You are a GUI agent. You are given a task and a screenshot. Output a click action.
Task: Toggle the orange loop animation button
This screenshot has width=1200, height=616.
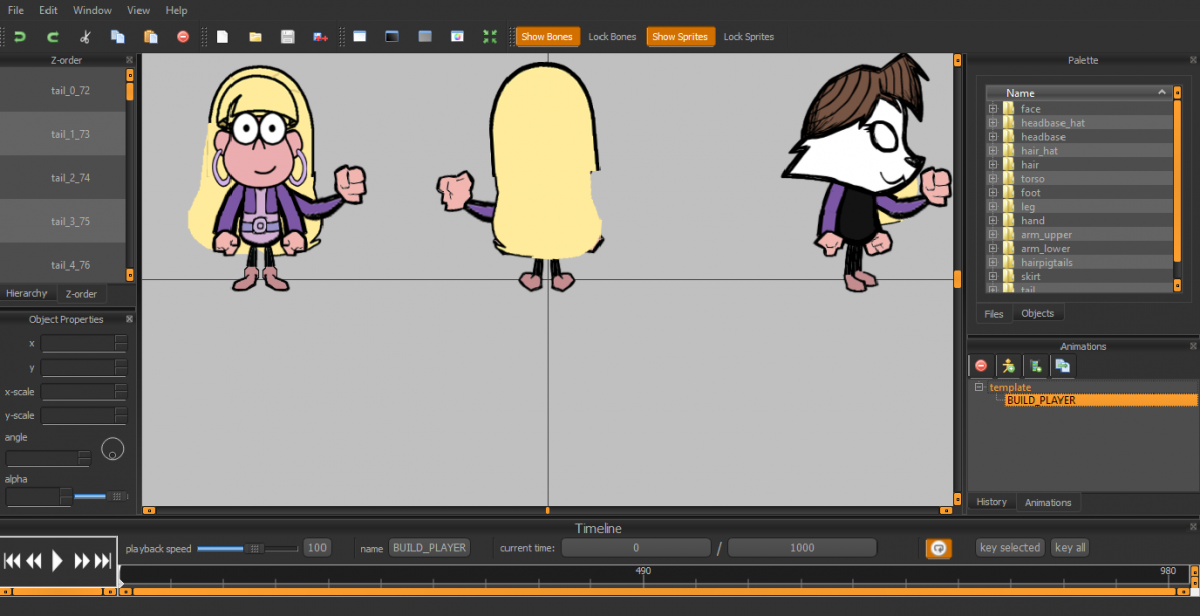(x=938, y=548)
